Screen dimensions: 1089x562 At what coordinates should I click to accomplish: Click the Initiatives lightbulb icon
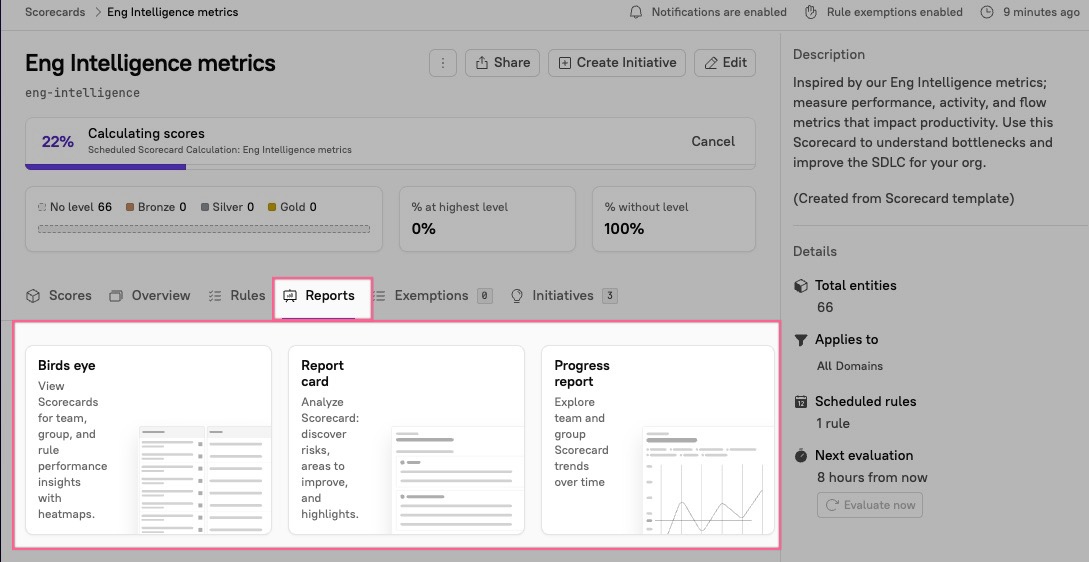[x=517, y=296]
